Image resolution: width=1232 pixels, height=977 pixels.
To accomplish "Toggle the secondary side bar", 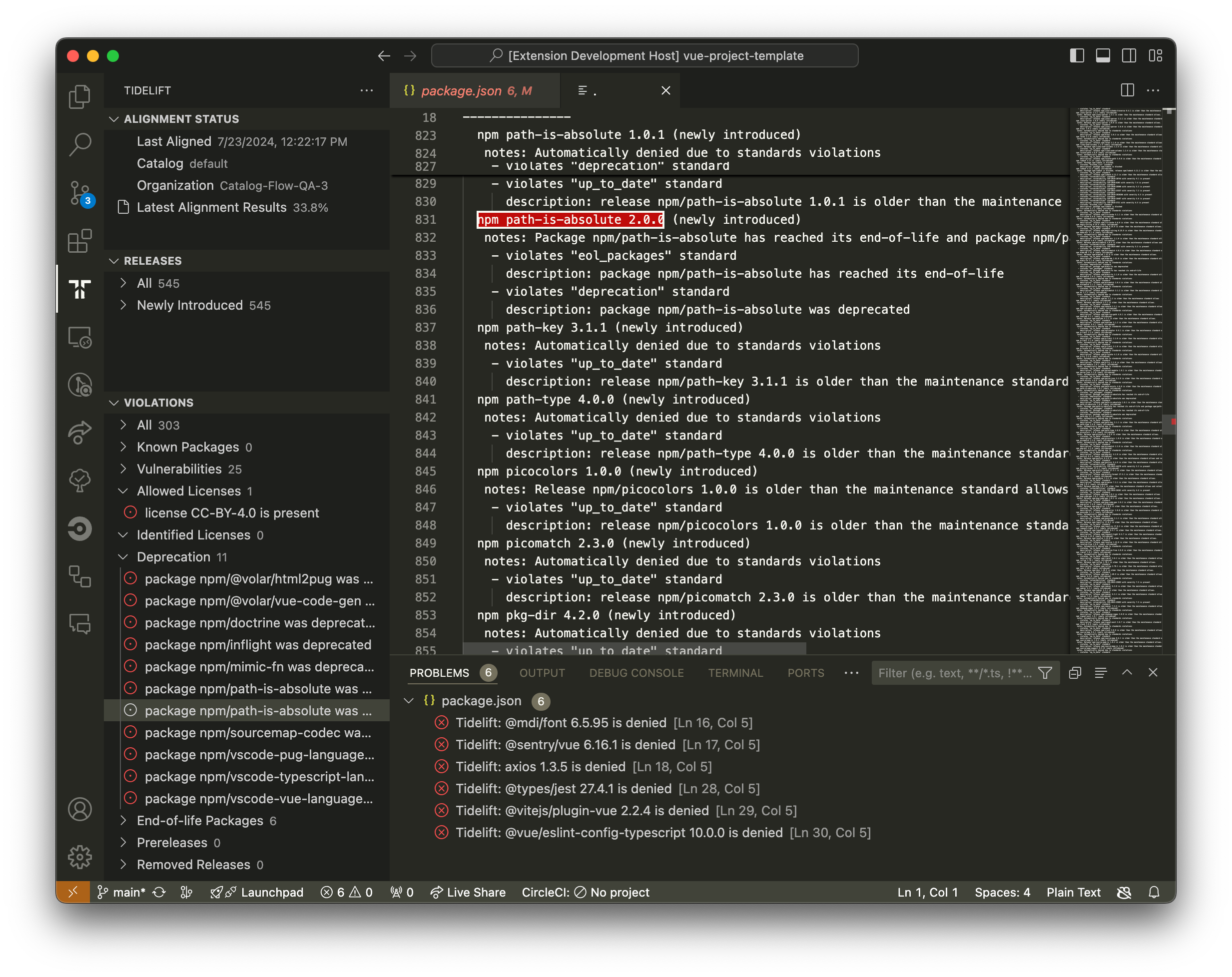I will [x=1129, y=55].
